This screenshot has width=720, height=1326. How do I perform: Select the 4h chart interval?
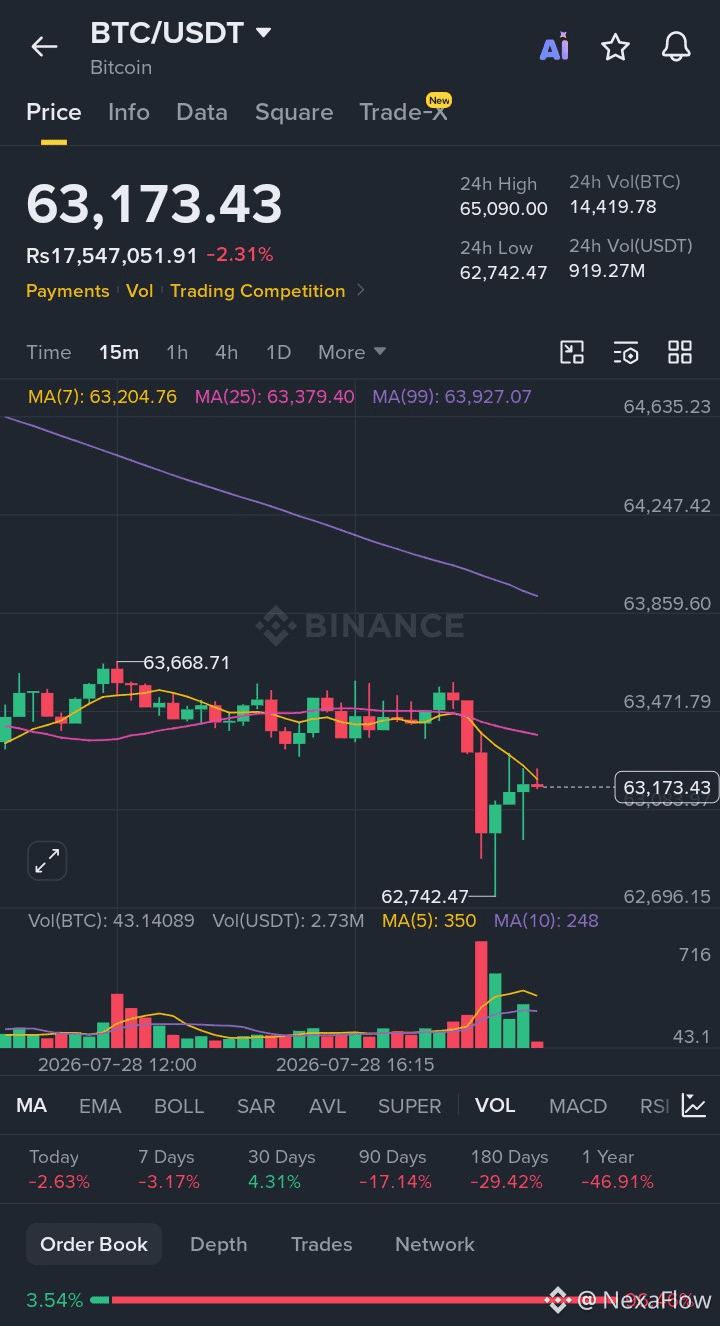227,352
